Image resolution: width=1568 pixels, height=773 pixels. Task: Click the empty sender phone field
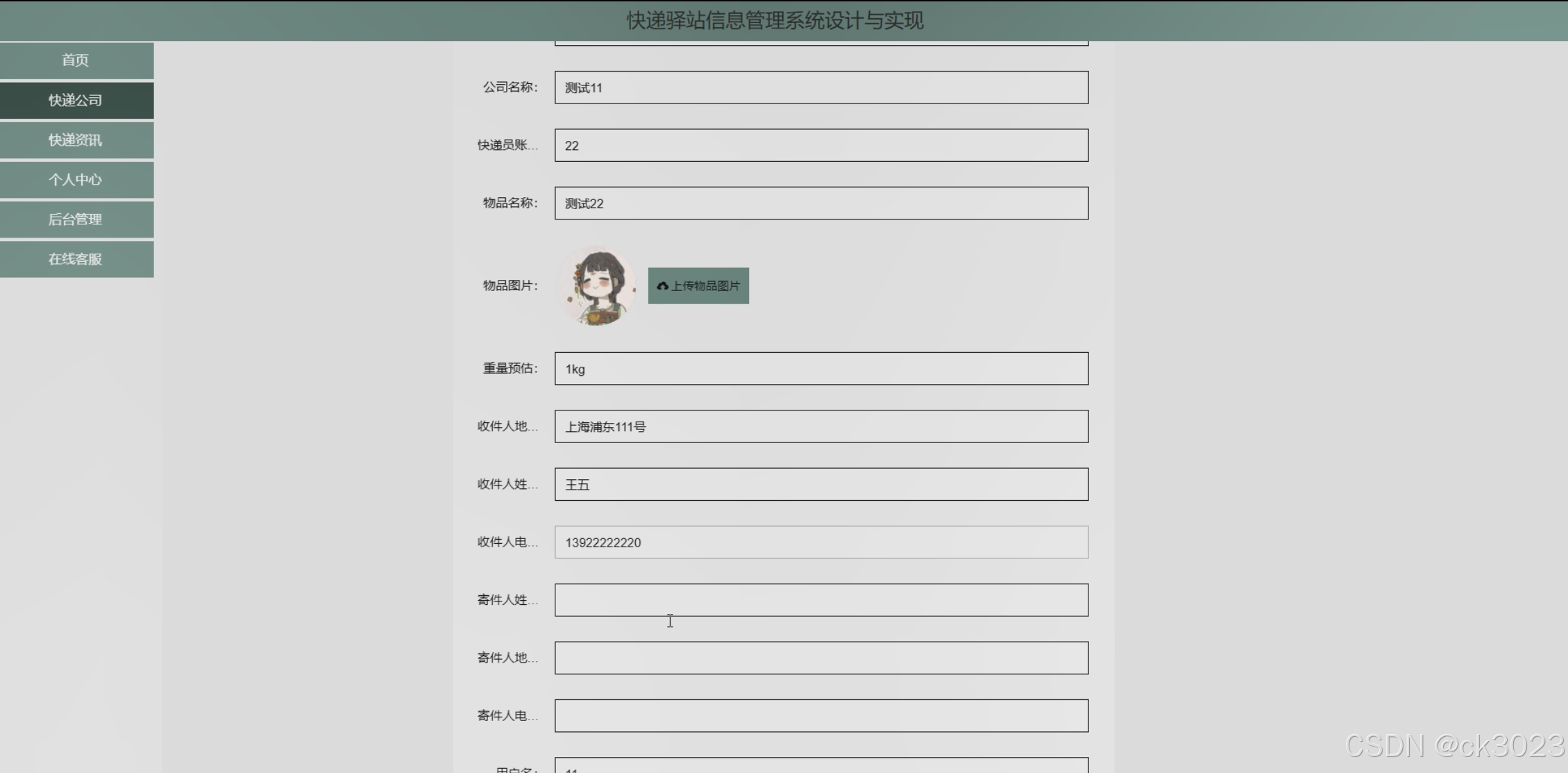click(820, 716)
